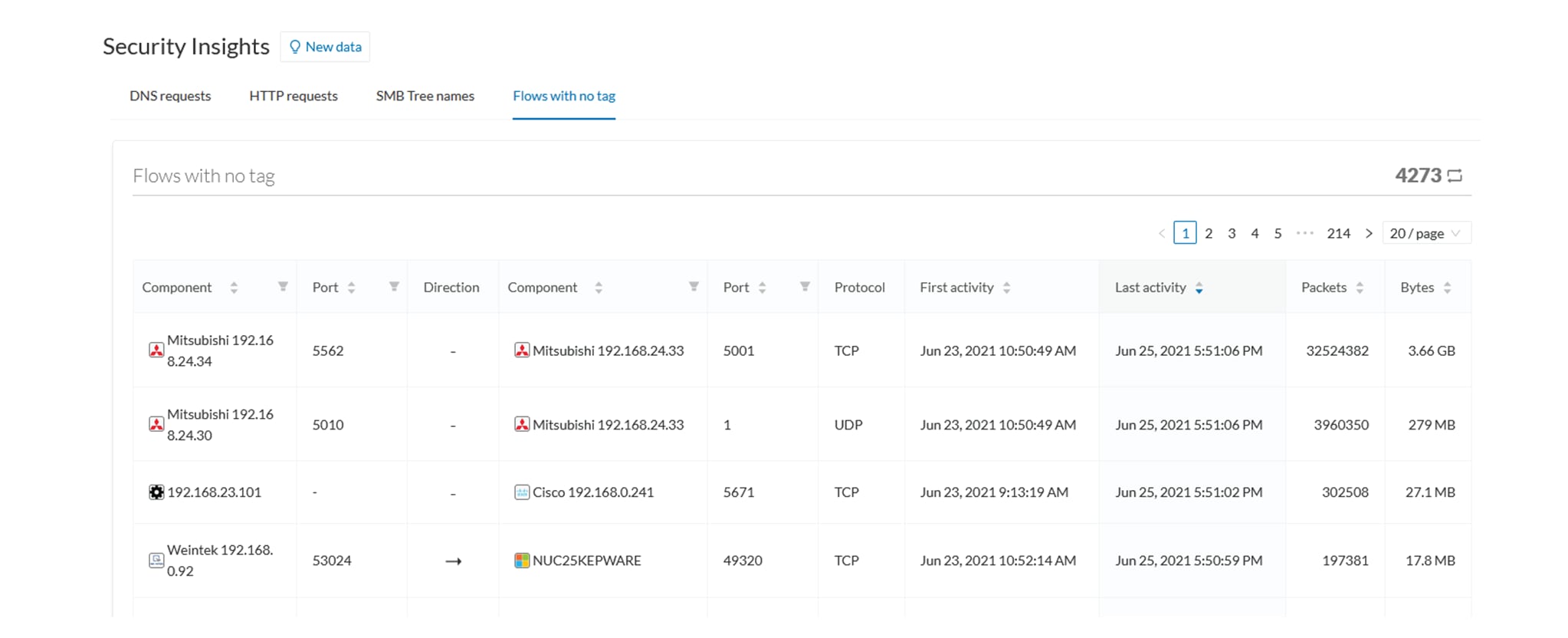Click Mitsubishi icon for 192.168.24.34

[x=156, y=350]
